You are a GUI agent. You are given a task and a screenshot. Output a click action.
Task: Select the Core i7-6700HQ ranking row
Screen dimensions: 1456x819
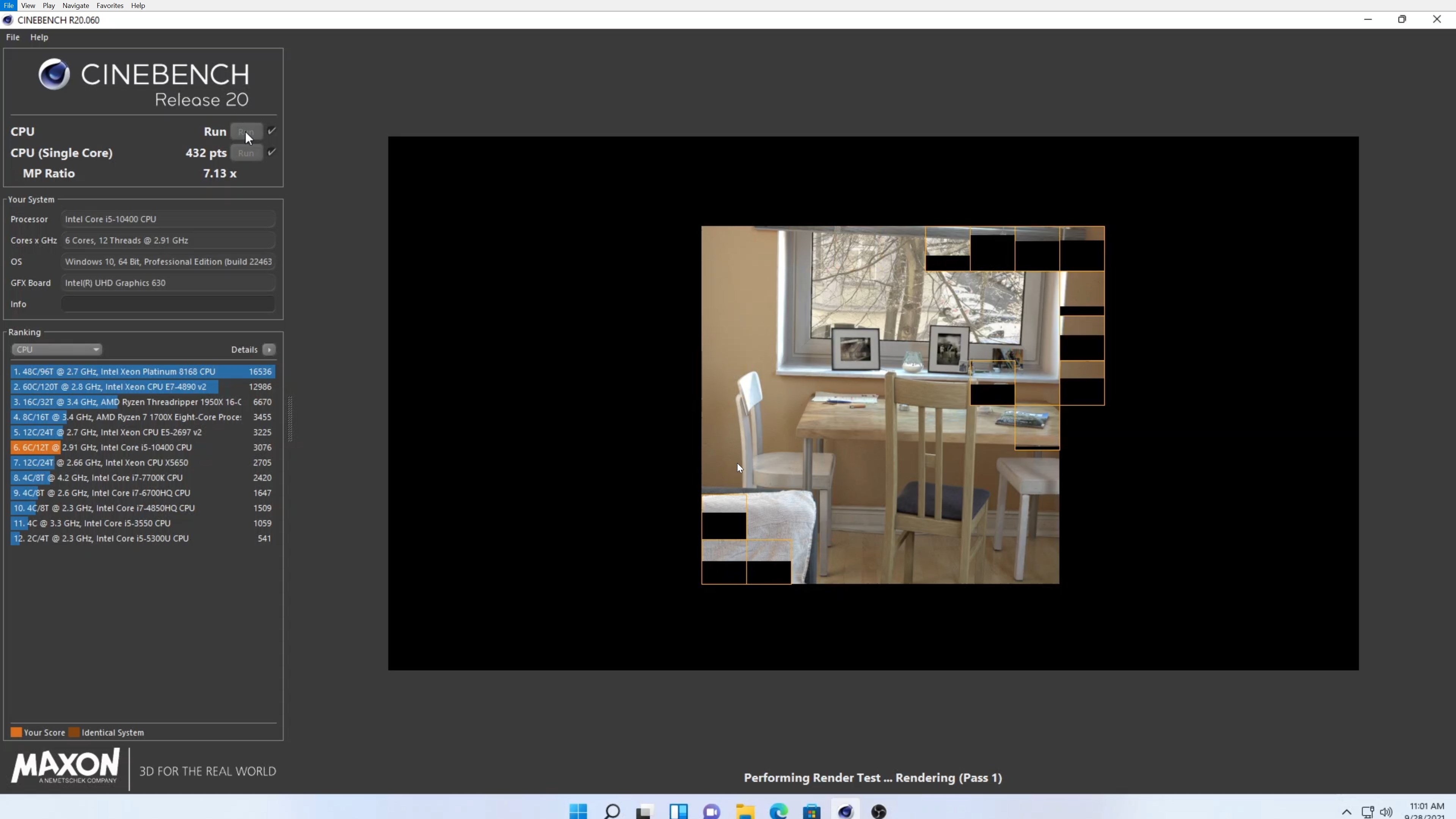(143, 493)
